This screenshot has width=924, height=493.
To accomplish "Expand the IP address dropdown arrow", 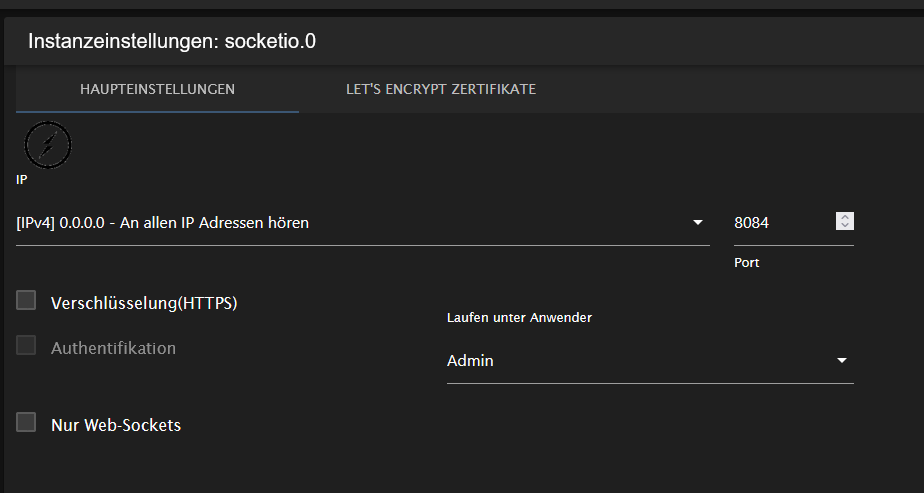I will point(698,223).
